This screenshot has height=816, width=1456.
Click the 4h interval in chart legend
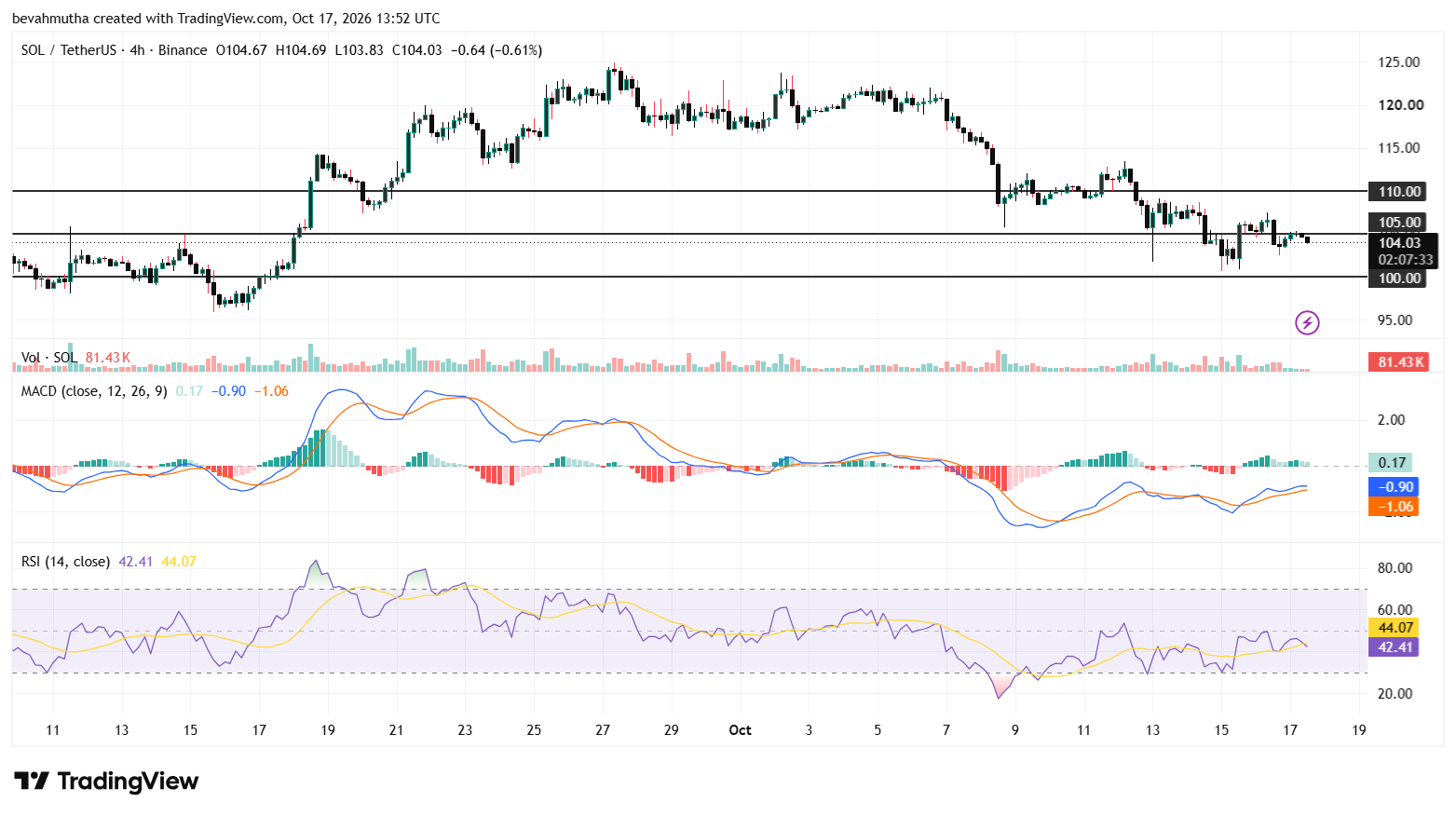(x=137, y=50)
